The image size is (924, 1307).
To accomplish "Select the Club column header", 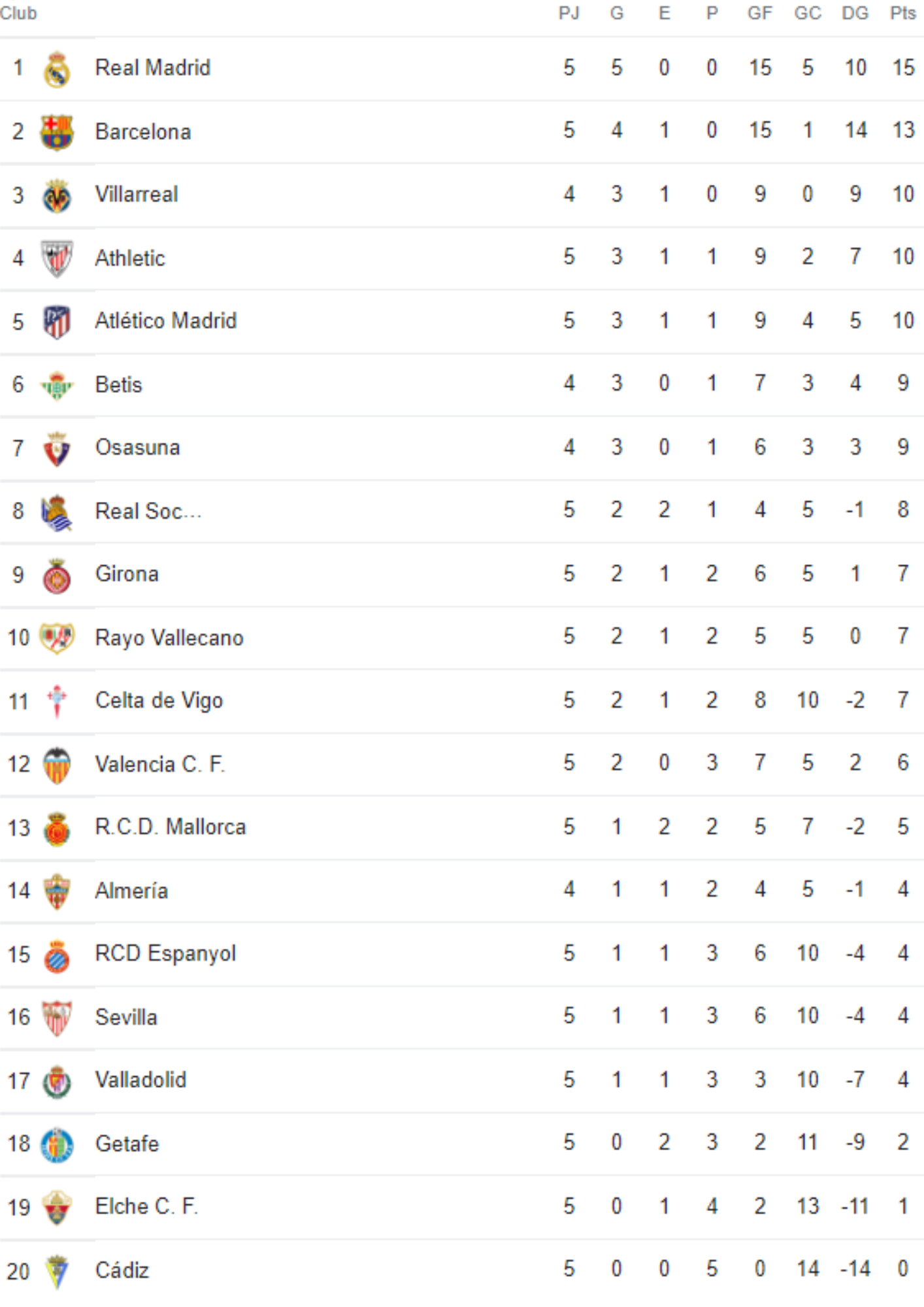I will pos(18,13).
